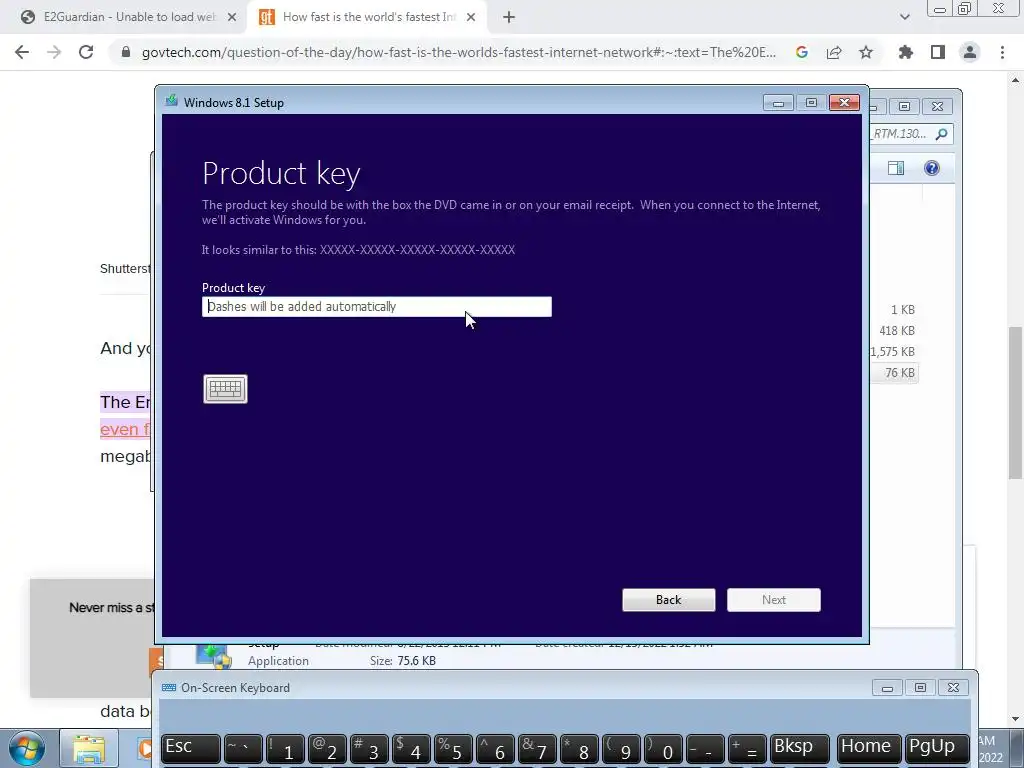Image resolution: width=1024 pixels, height=768 pixels.
Task: Click the PgUp key on On-Screen Keyboard
Action: 936,749
